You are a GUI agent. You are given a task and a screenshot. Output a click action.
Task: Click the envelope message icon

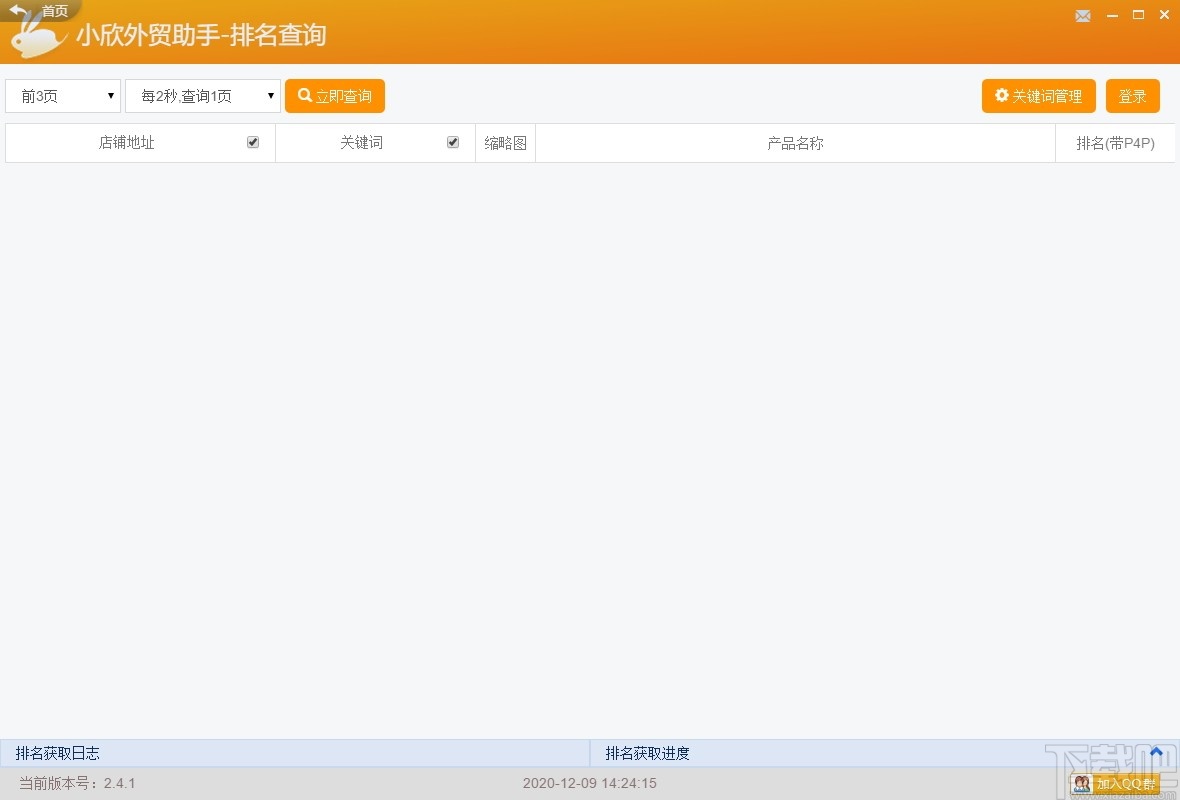tap(1083, 15)
